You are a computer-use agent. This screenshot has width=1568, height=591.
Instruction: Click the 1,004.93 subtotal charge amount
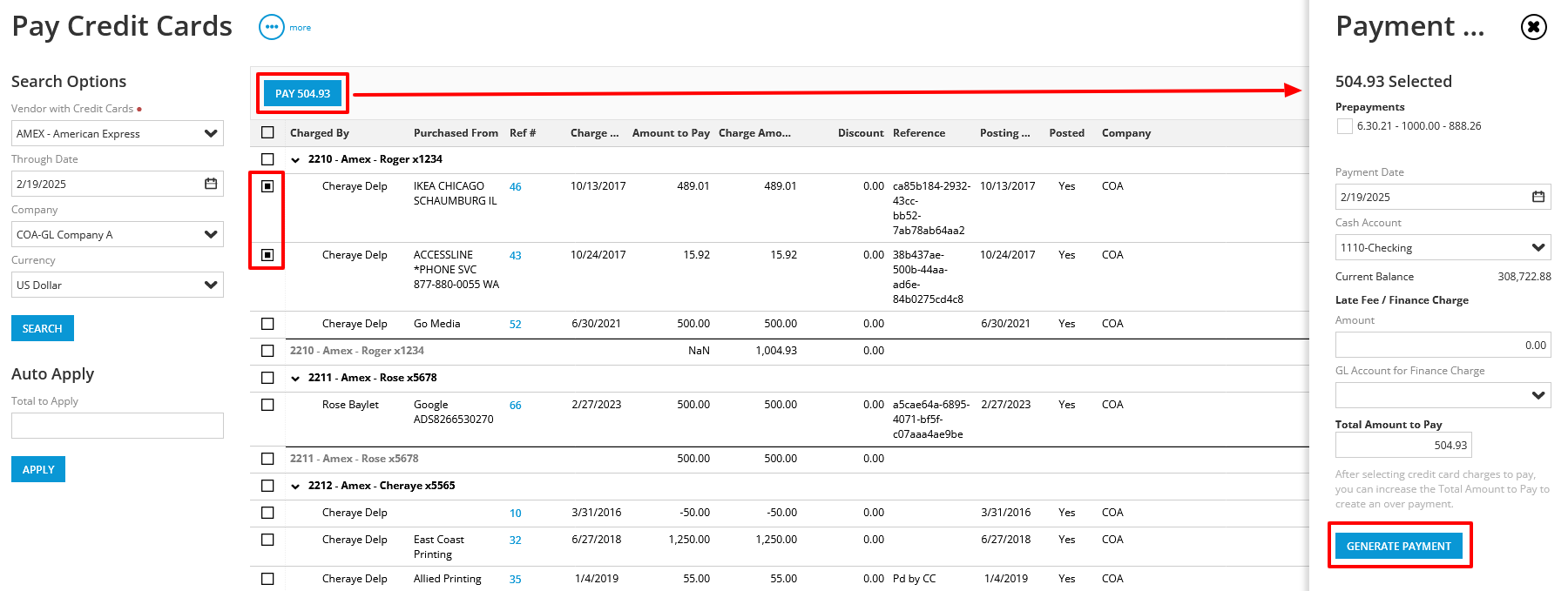(776, 351)
